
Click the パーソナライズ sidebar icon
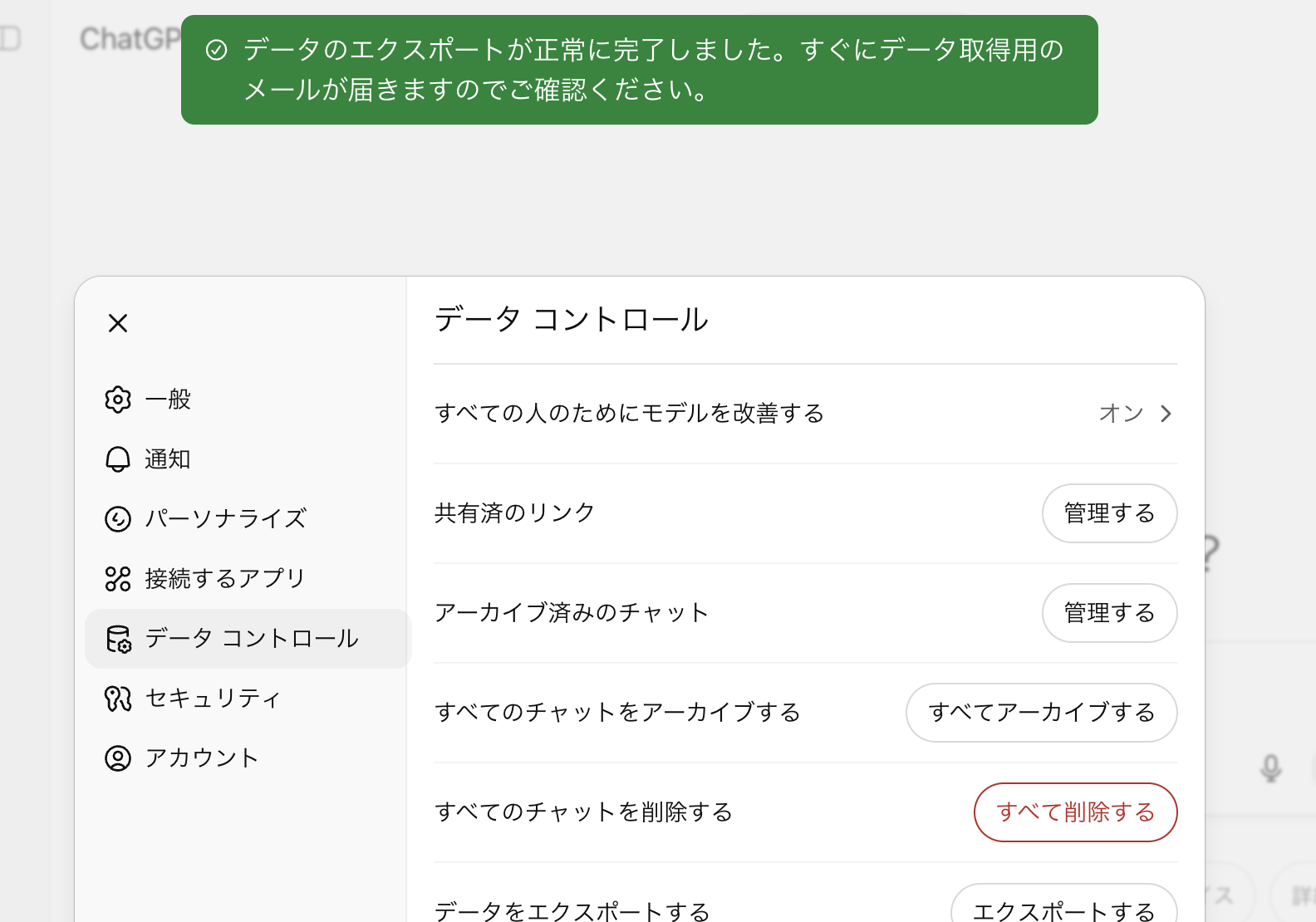click(118, 519)
